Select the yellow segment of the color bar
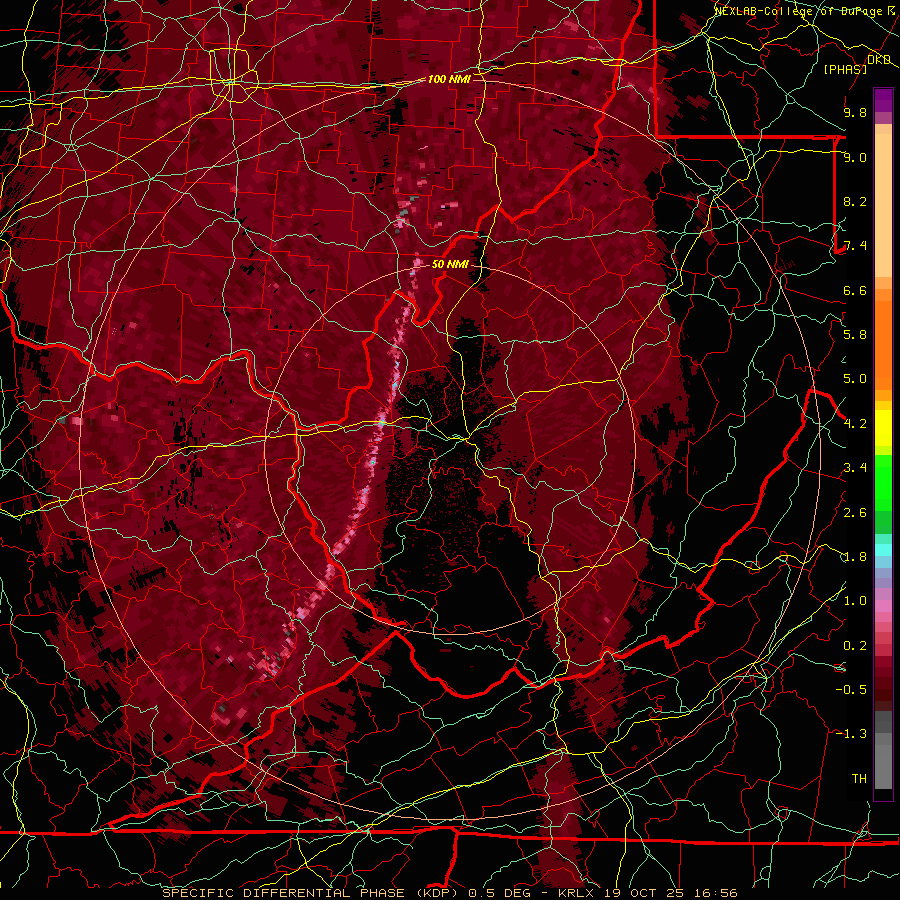Viewport: 900px width, 900px height. coord(883,428)
